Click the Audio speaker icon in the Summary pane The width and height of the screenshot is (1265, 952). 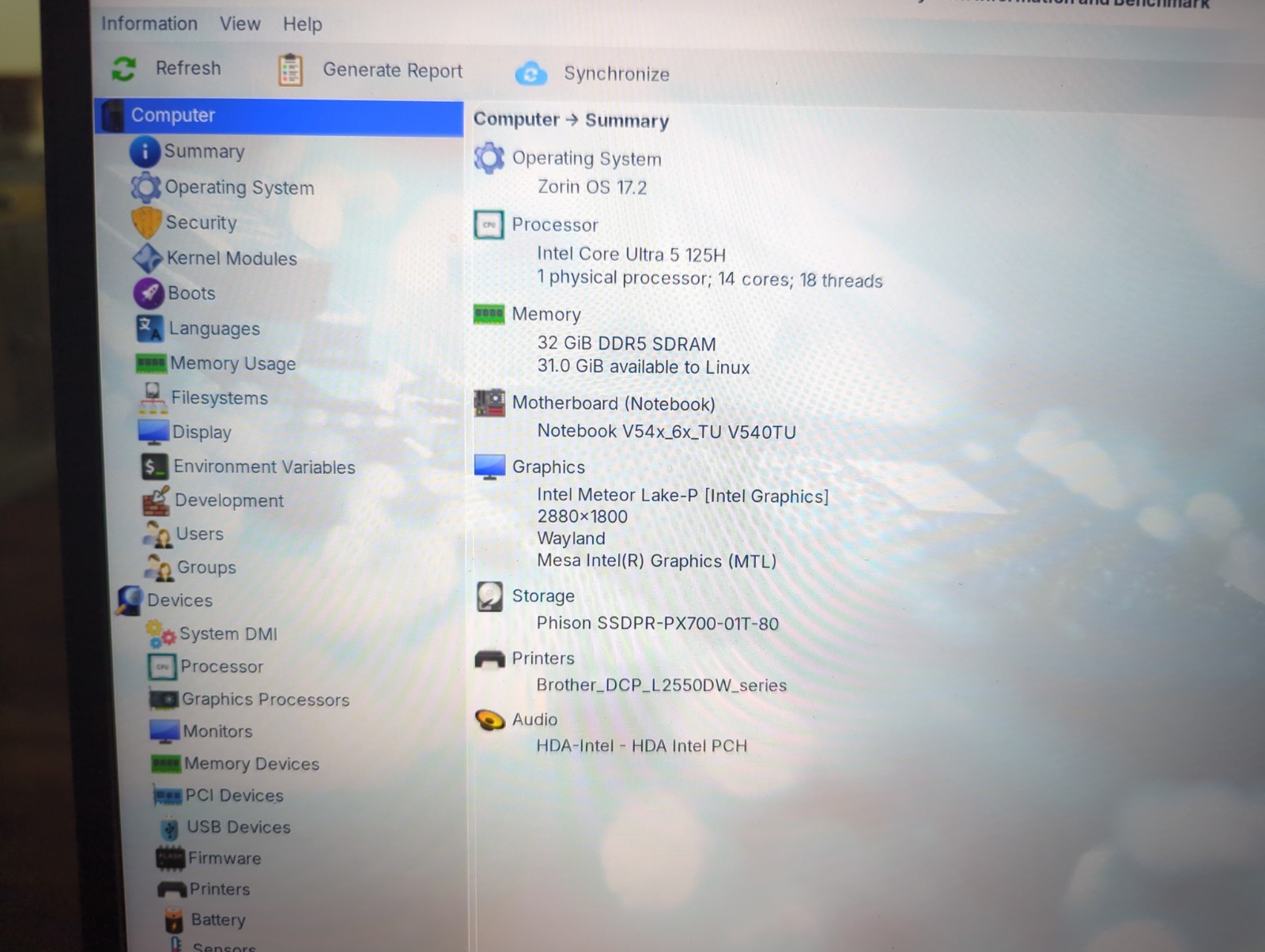pyautogui.click(x=490, y=720)
